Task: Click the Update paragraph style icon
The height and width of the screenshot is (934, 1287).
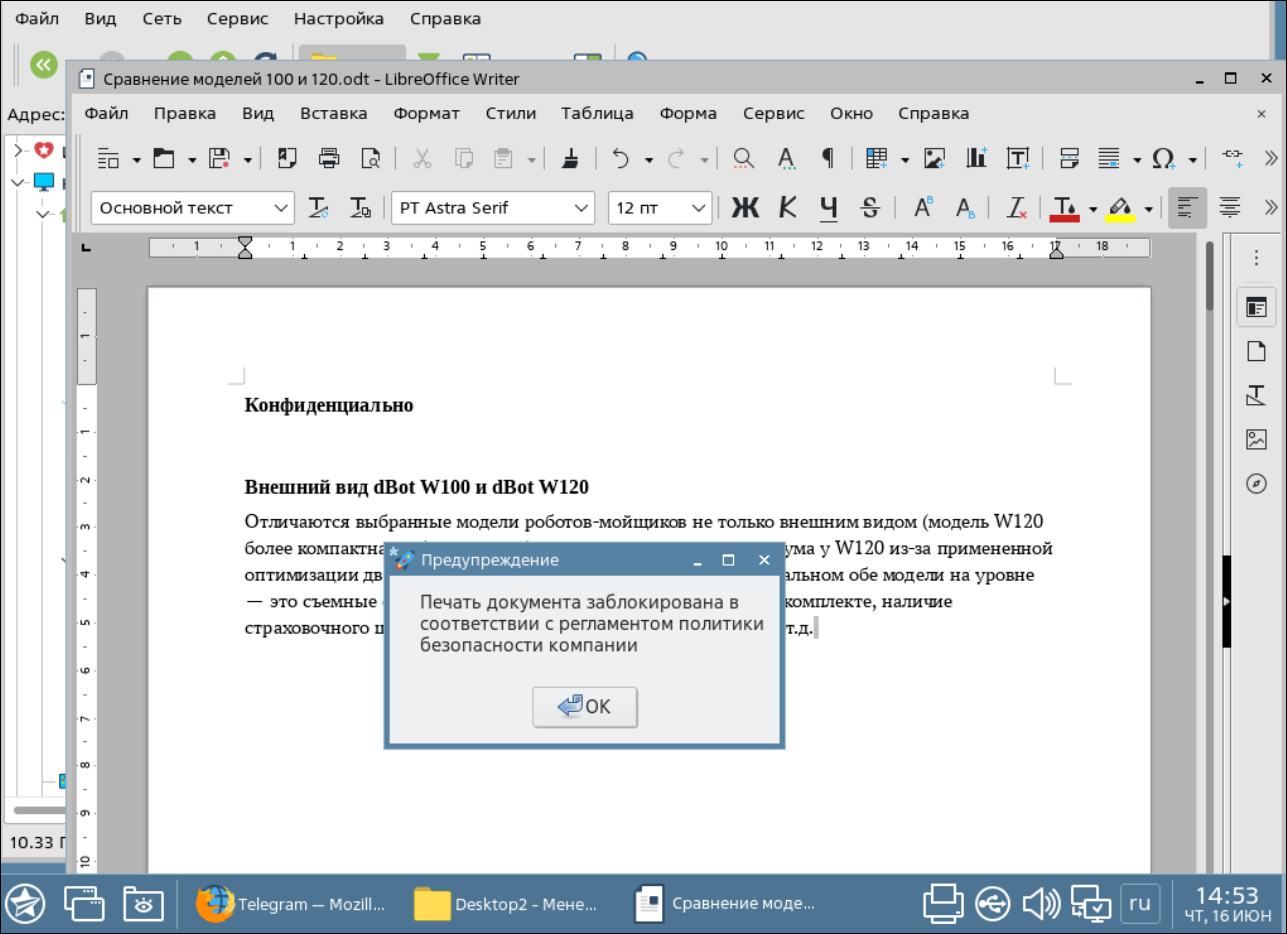Action: [318, 207]
